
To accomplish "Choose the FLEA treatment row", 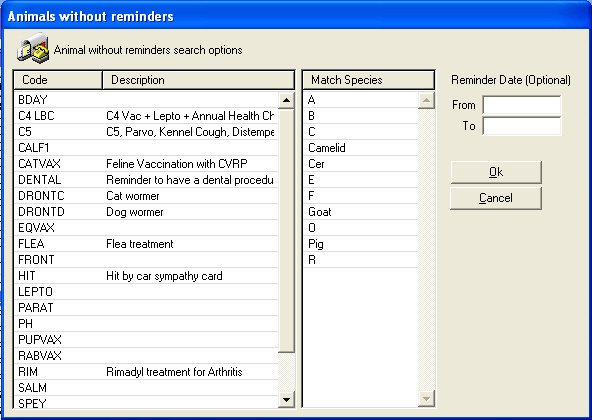I will (x=146, y=244).
